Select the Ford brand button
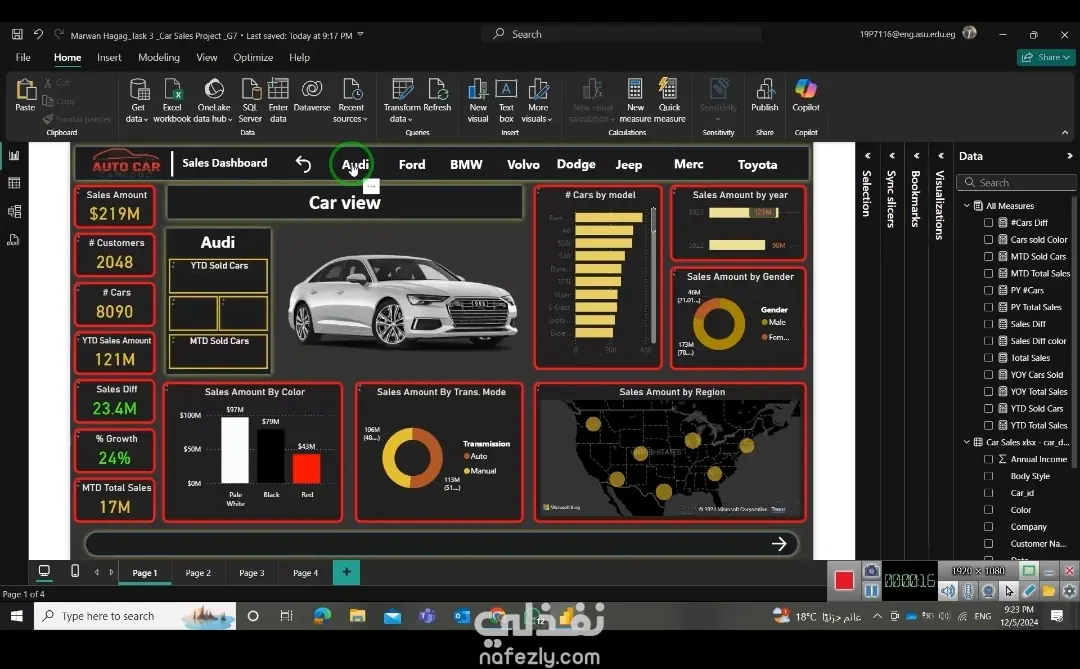1080x669 pixels. pyautogui.click(x=412, y=165)
